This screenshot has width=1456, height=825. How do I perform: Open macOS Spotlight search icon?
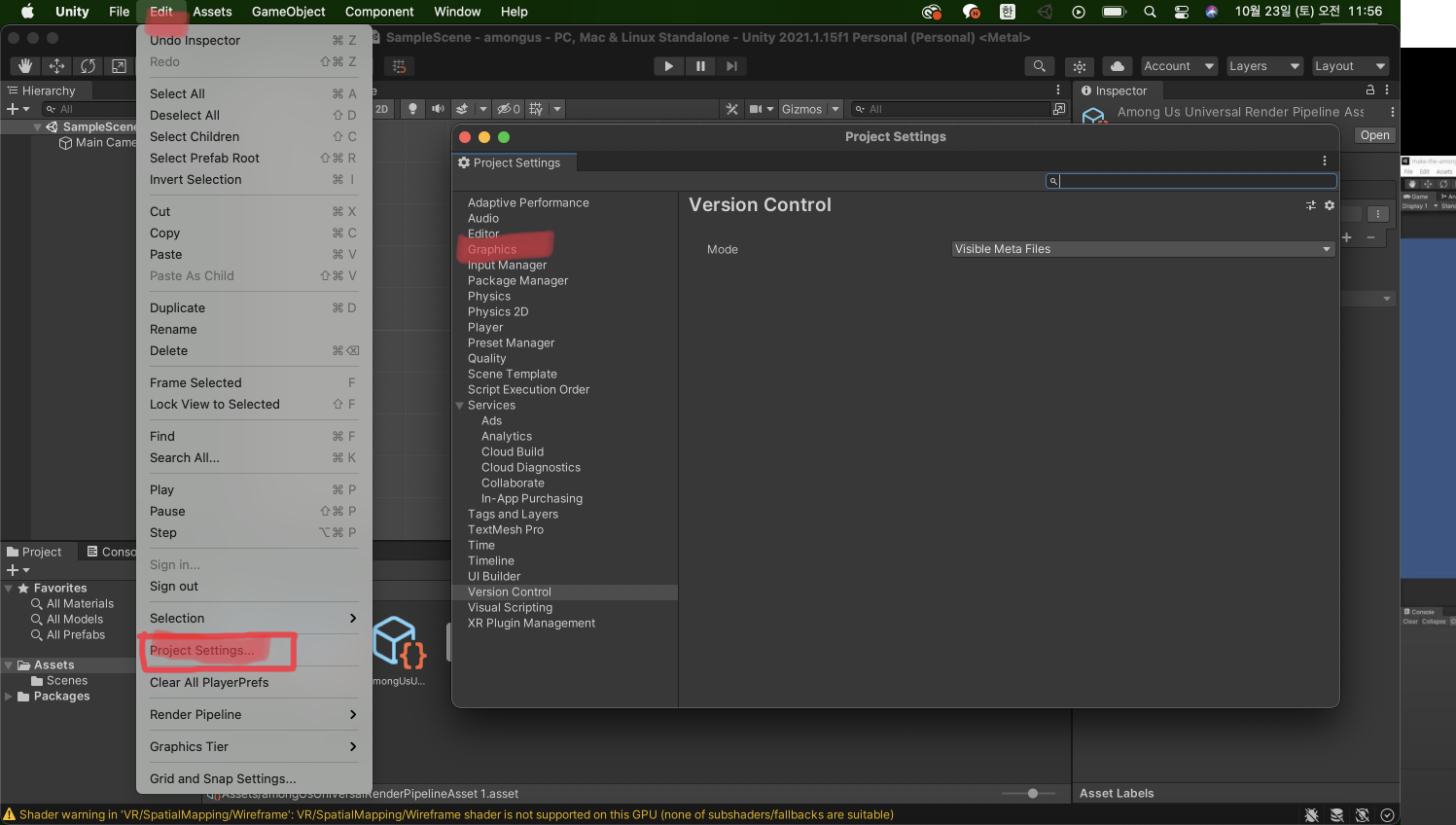pos(1150,12)
